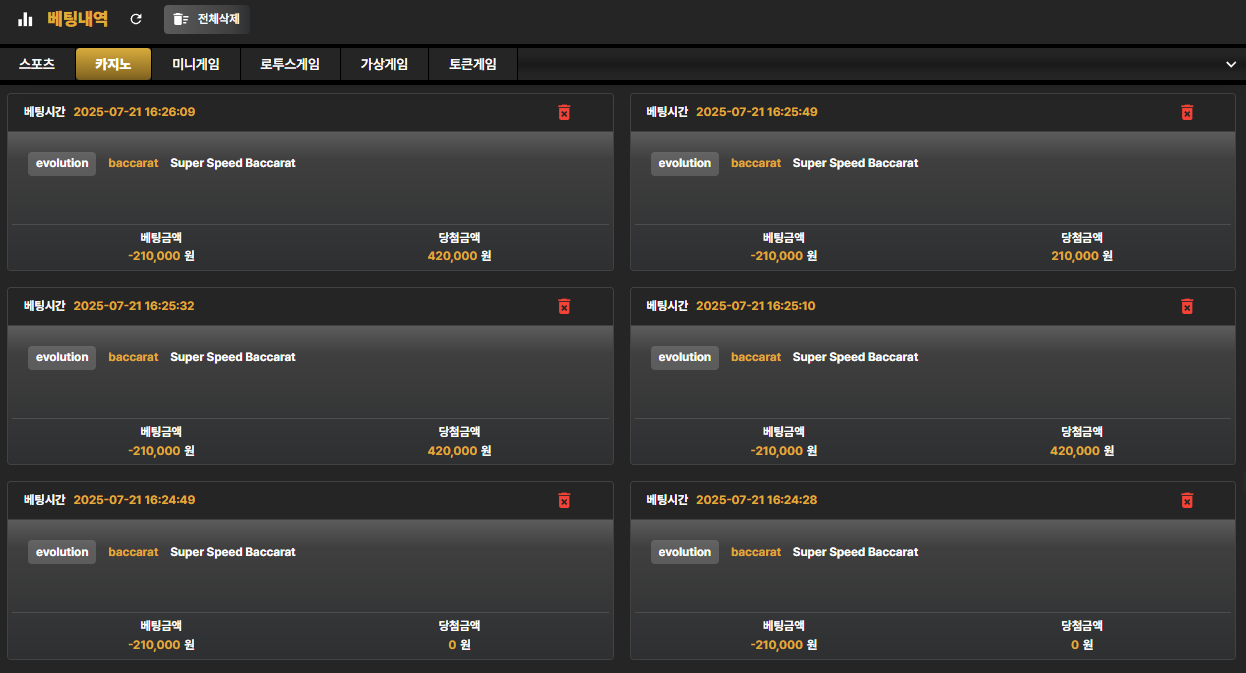Click the bar chart icon beside 베팅내역
Image resolution: width=1246 pixels, height=673 pixels.
click(x=25, y=19)
